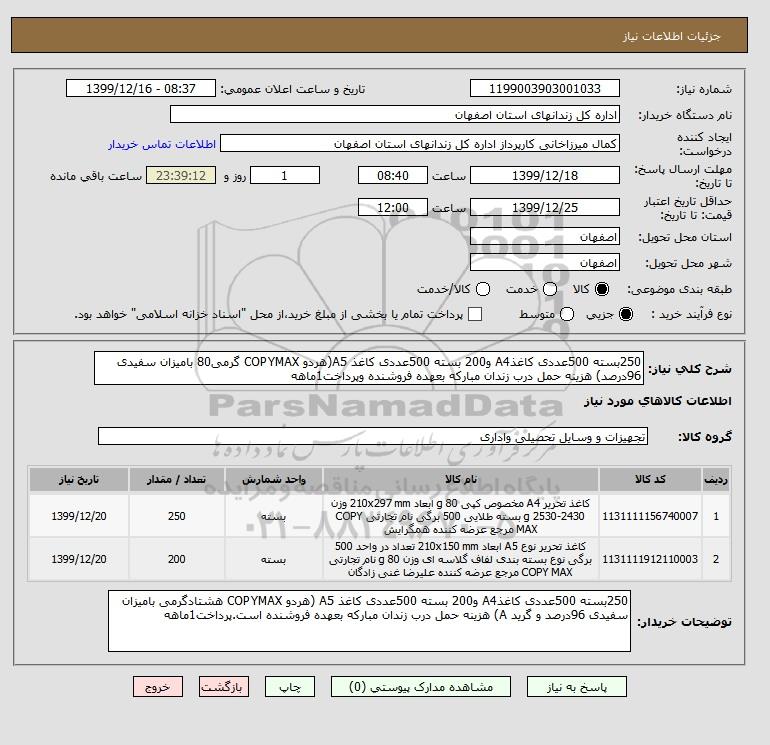Click the remaining time countdown 23:39:12
The height and width of the screenshot is (745, 770).
tap(181, 175)
